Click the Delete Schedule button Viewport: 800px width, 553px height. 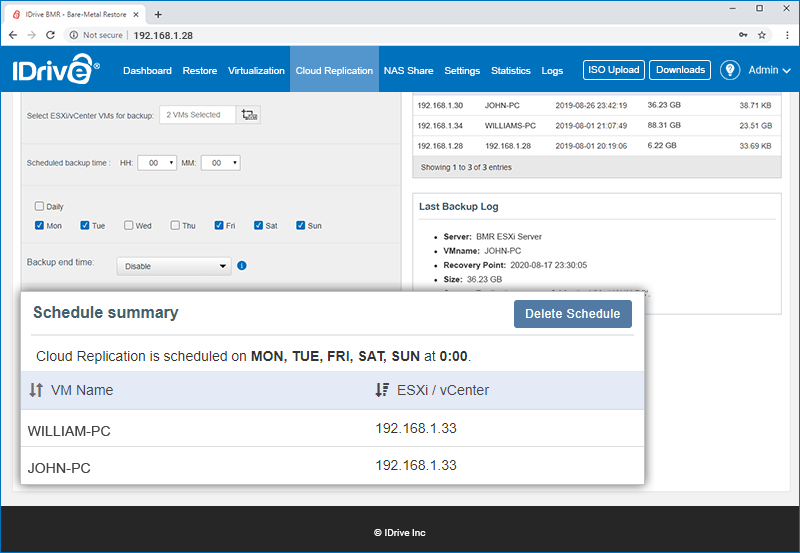[572, 314]
